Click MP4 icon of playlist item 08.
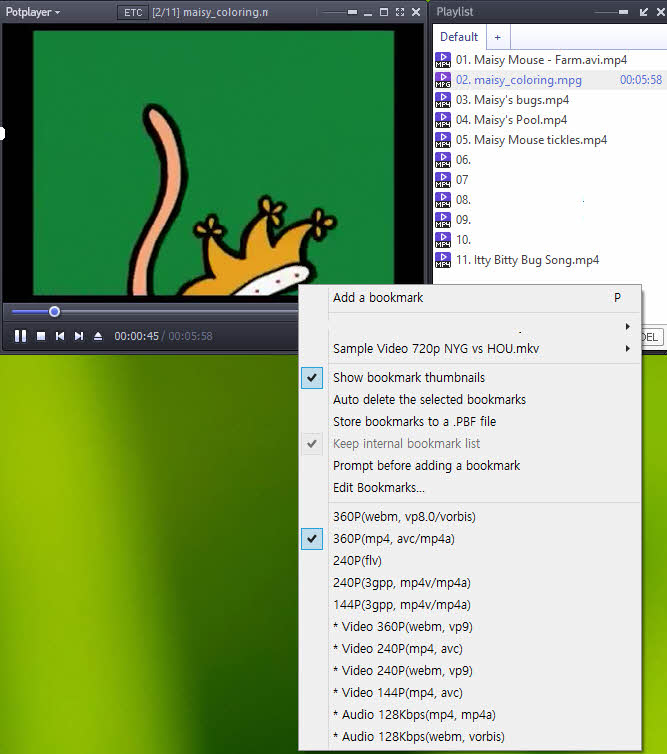The height and width of the screenshot is (754, 667). tap(443, 200)
